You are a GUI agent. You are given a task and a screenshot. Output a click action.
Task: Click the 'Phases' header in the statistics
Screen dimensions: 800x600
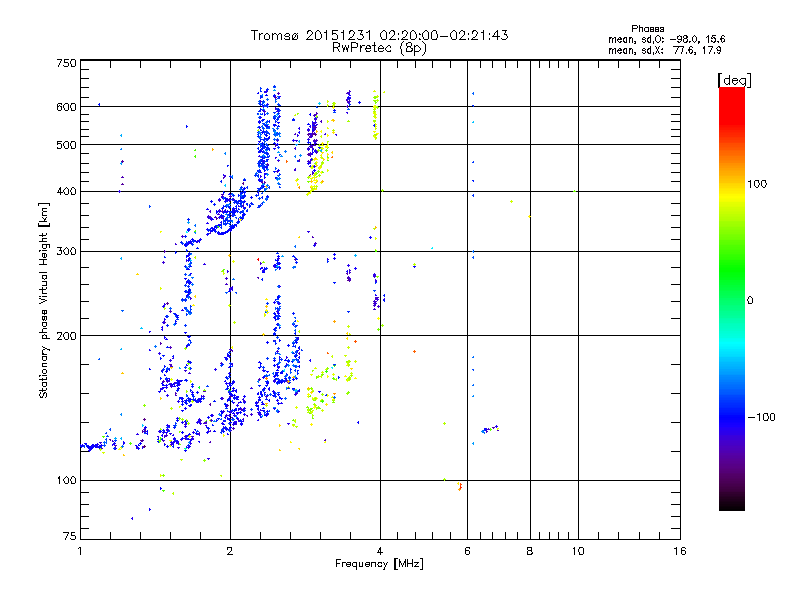point(647,29)
